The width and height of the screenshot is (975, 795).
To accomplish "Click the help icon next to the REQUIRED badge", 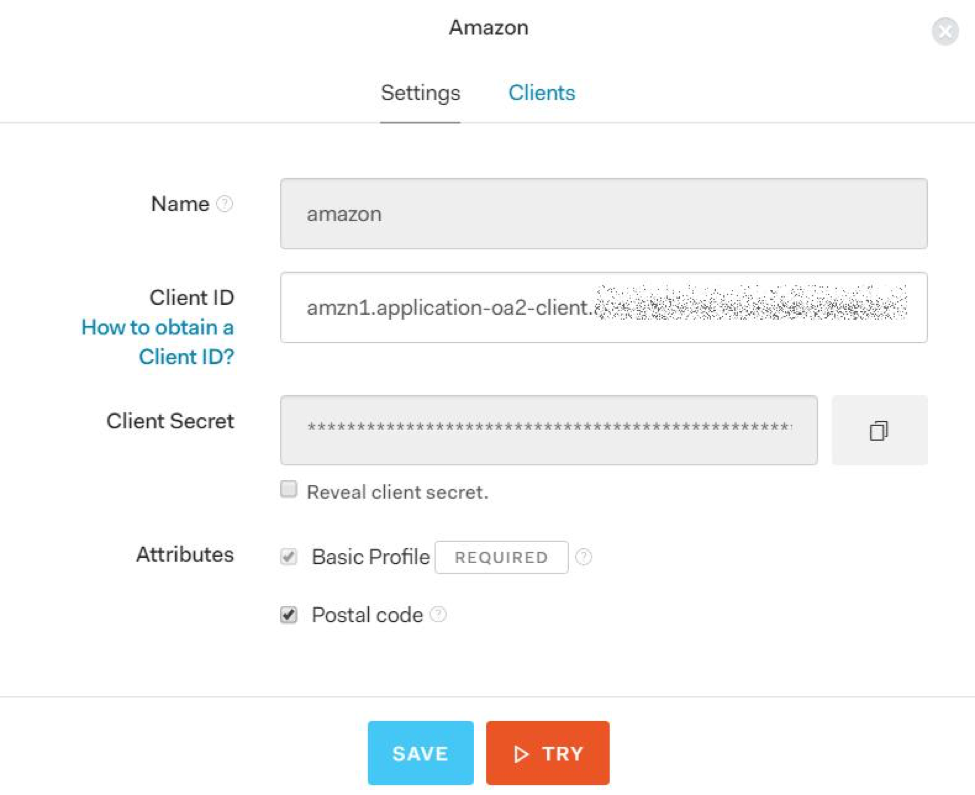I will click(x=584, y=557).
